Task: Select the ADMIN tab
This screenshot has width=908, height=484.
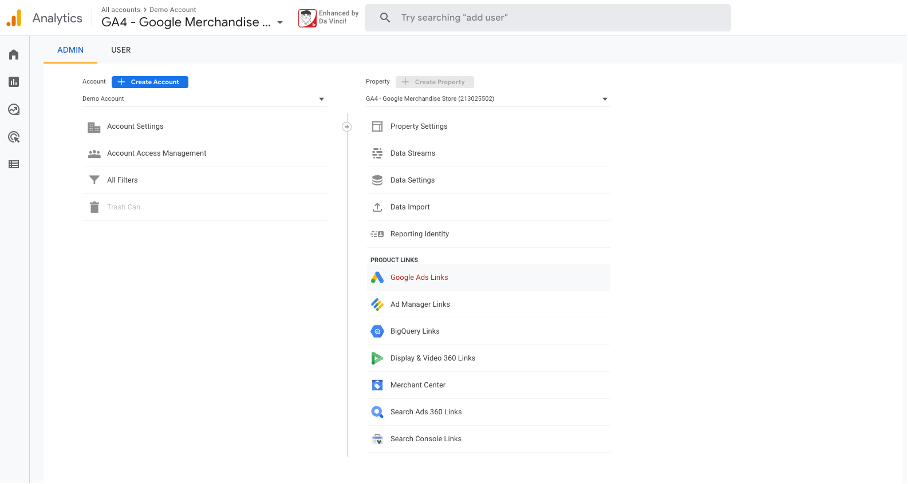Action: coord(70,50)
